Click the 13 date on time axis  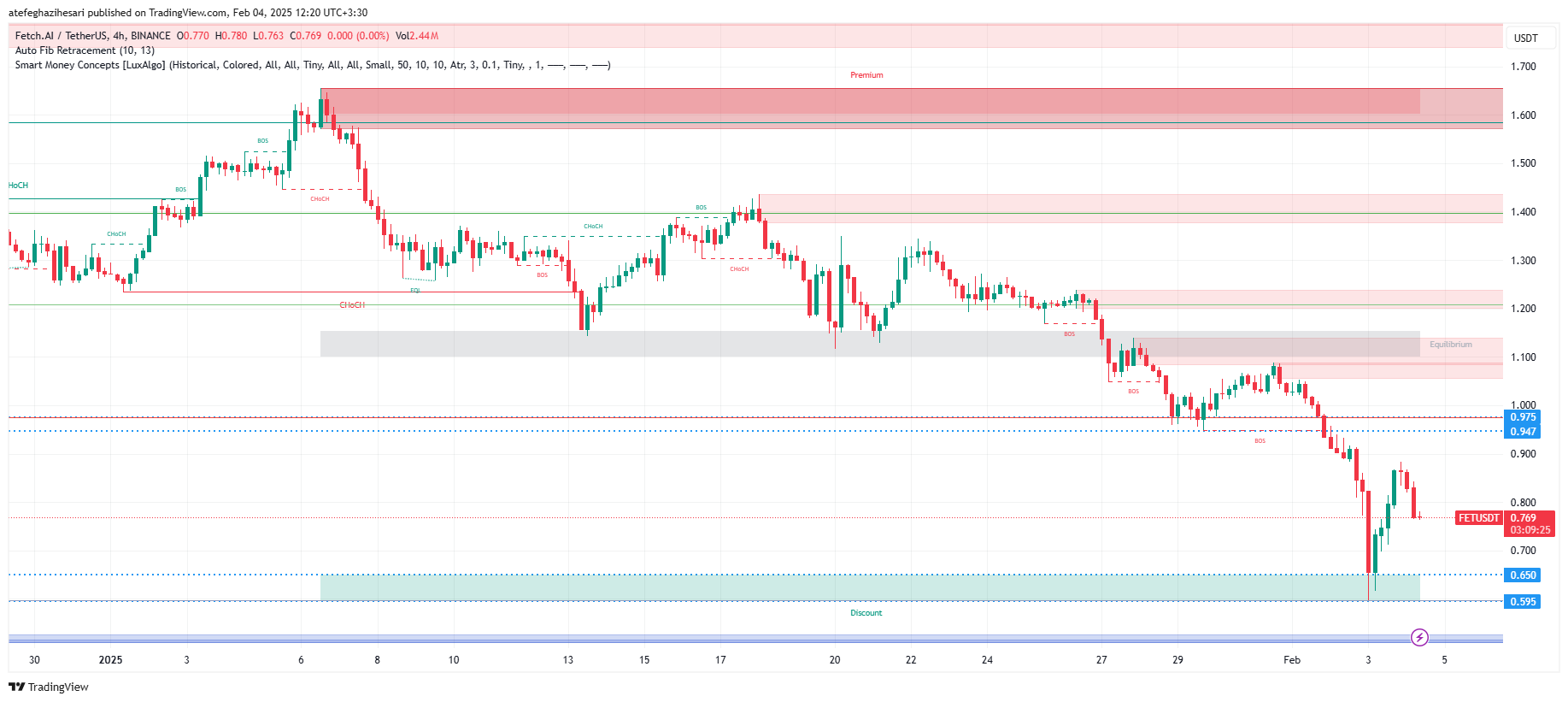tap(568, 660)
